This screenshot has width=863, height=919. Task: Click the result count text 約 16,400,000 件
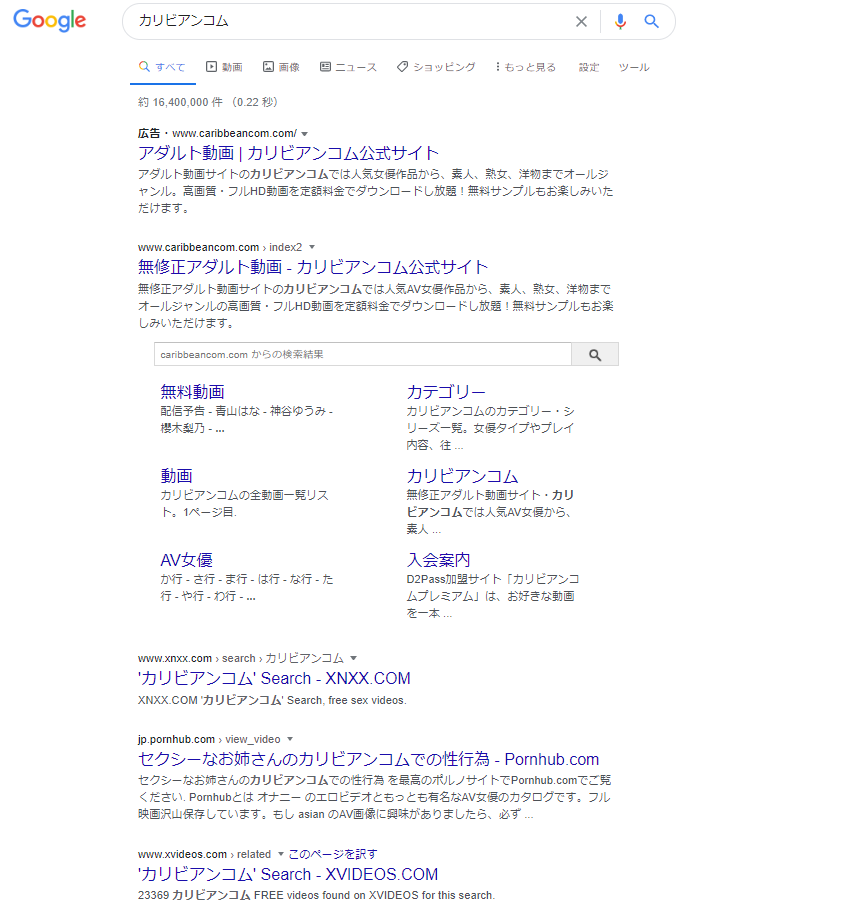click(180, 102)
